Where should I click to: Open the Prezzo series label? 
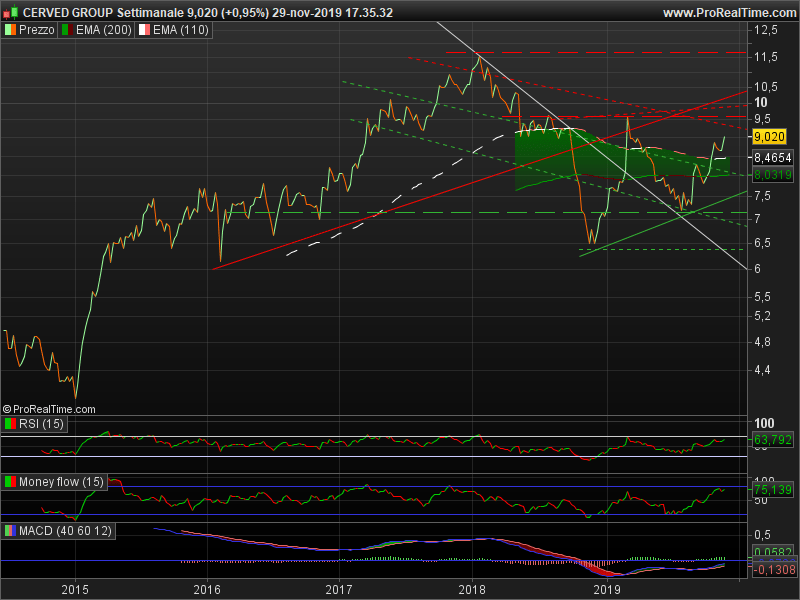[x=37, y=30]
